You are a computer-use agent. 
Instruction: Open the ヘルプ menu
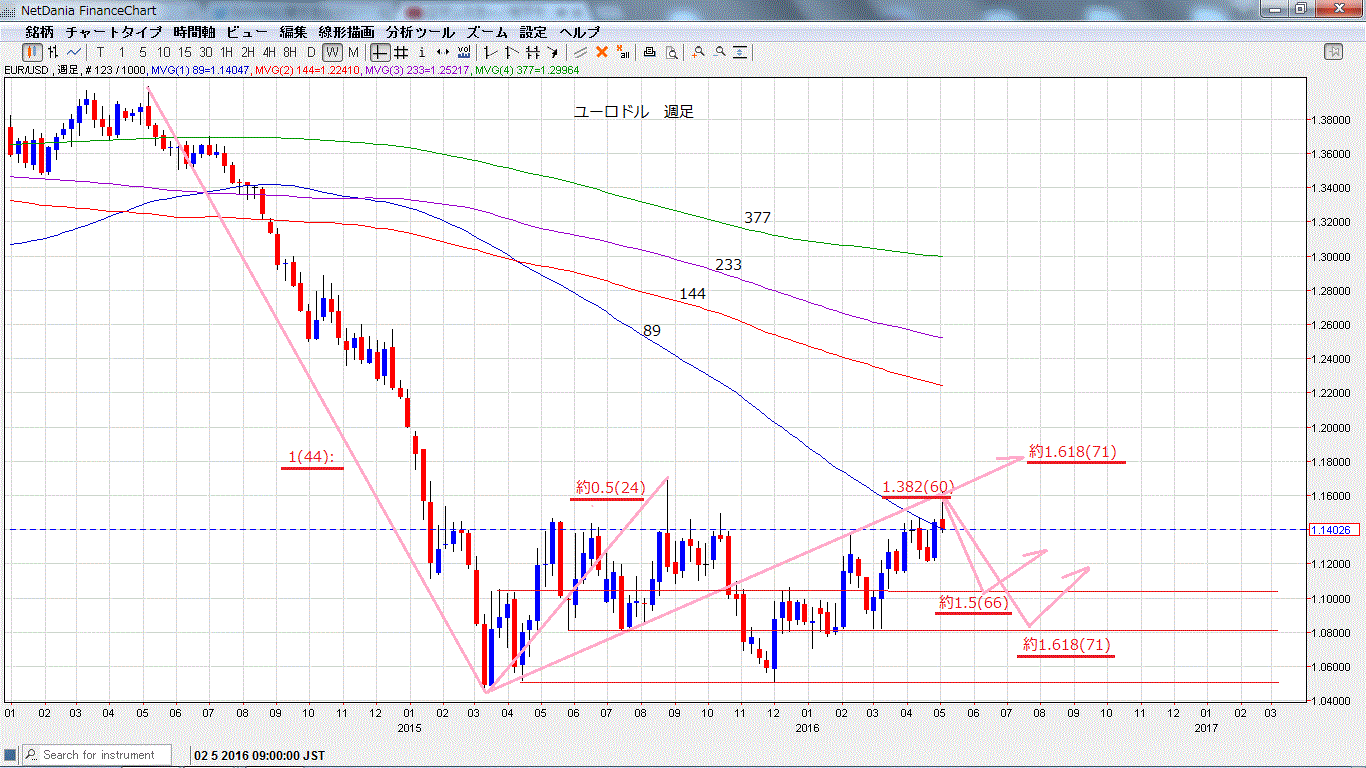(x=580, y=32)
